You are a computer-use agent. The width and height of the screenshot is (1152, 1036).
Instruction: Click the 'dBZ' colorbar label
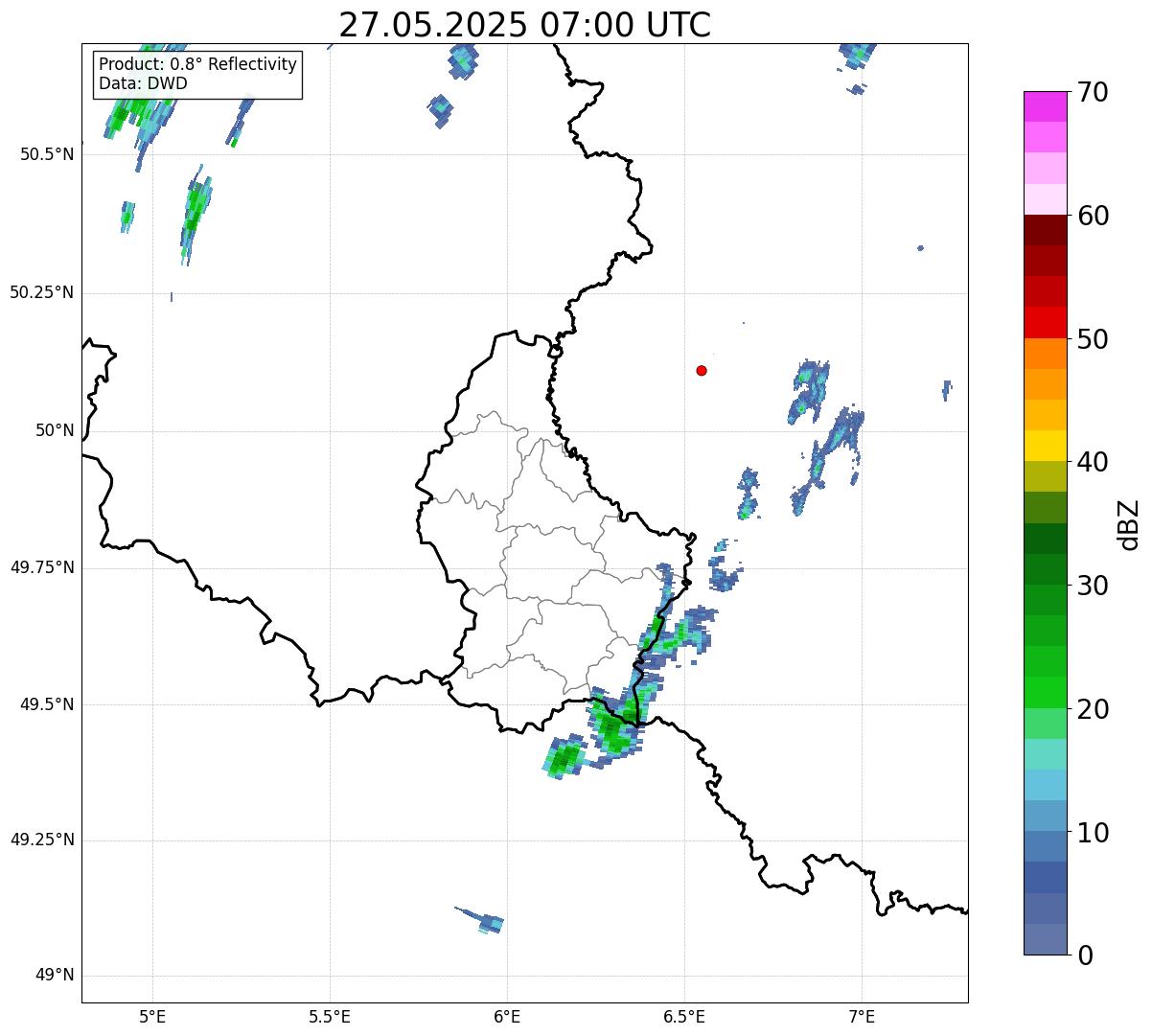(1129, 524)
